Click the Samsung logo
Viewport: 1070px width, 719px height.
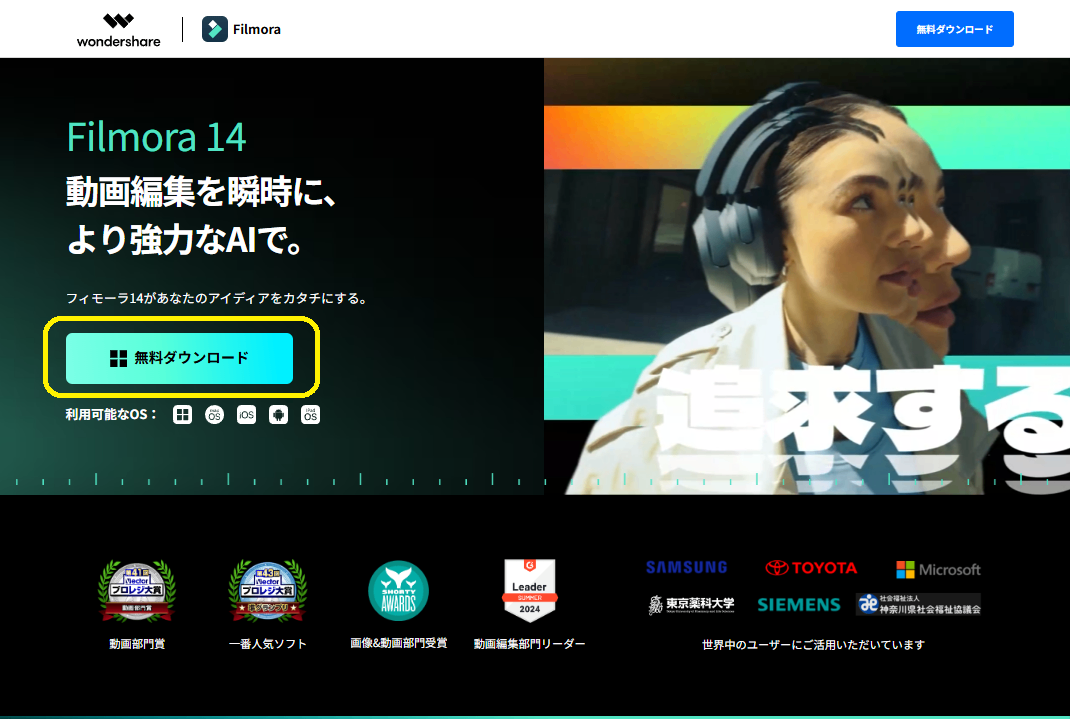tap(686, 568)
